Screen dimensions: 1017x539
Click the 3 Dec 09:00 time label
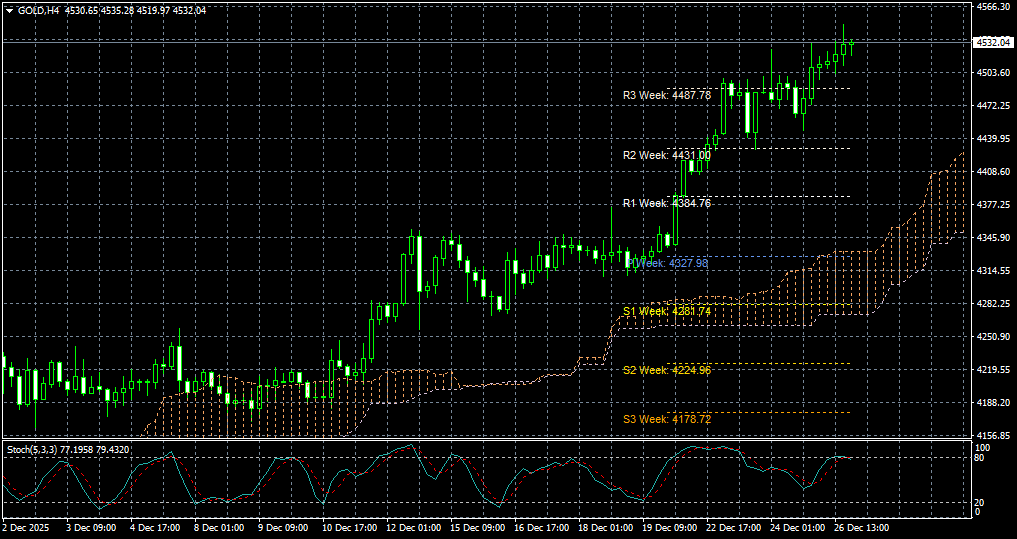91,529
